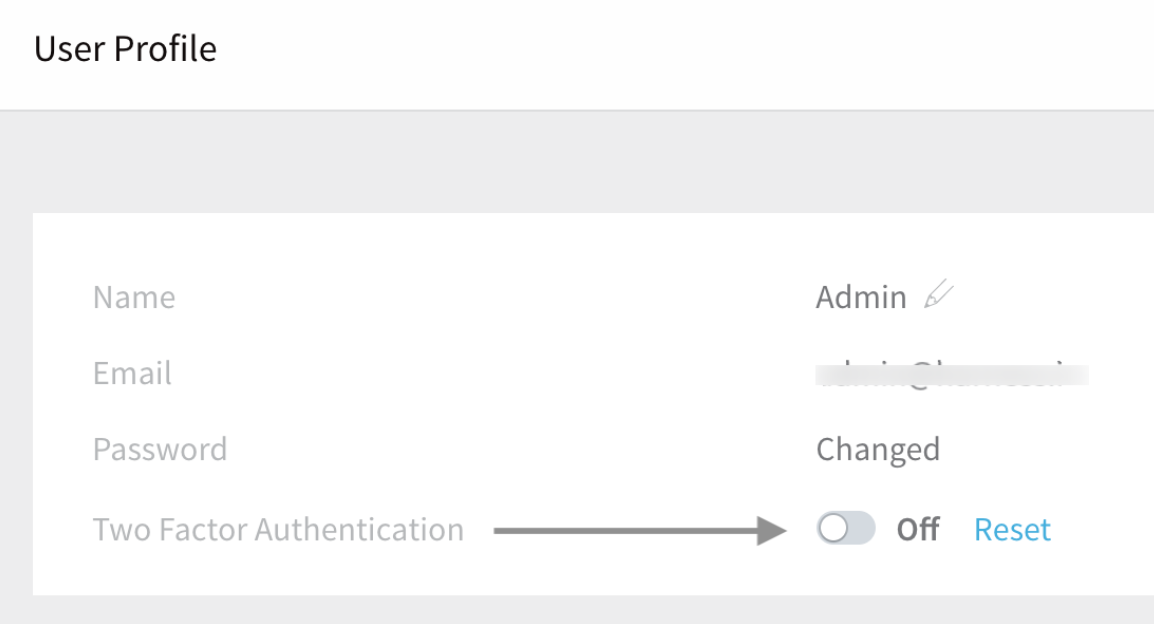The image size is (1154, 624).
Task: Click the gray strip below the profile card
Action: (x=577, y=610)
